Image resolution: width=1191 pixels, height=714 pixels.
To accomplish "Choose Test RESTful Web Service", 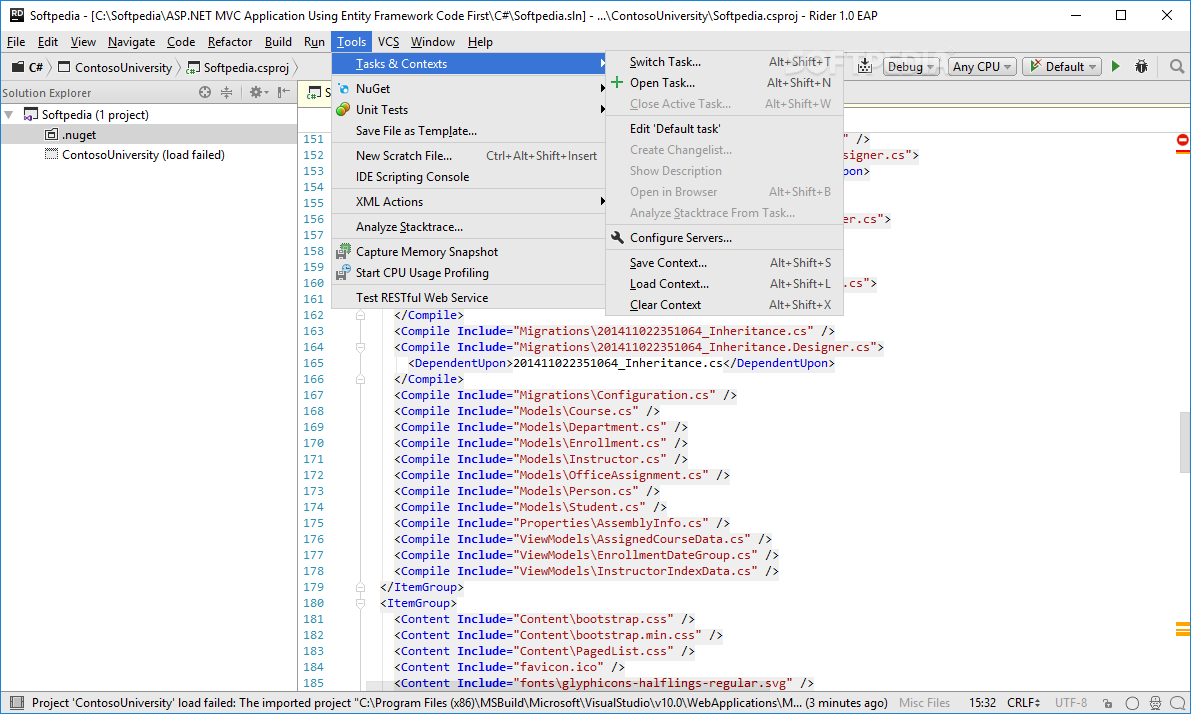I will pos(469,298).
